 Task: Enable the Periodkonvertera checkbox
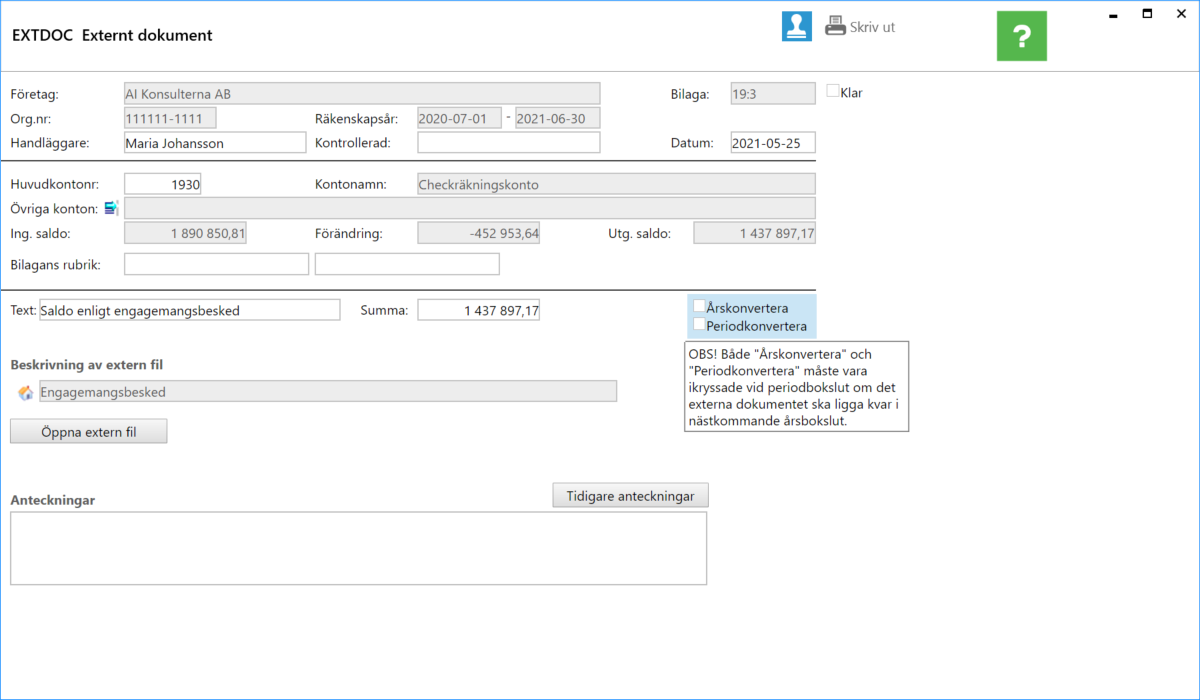(699, 324)
